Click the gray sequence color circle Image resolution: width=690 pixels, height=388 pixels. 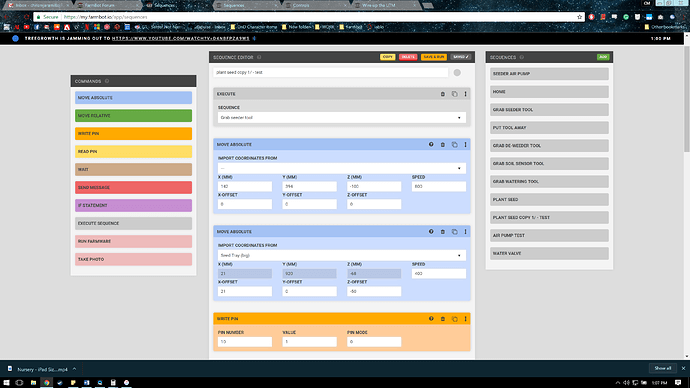point(457,73)
